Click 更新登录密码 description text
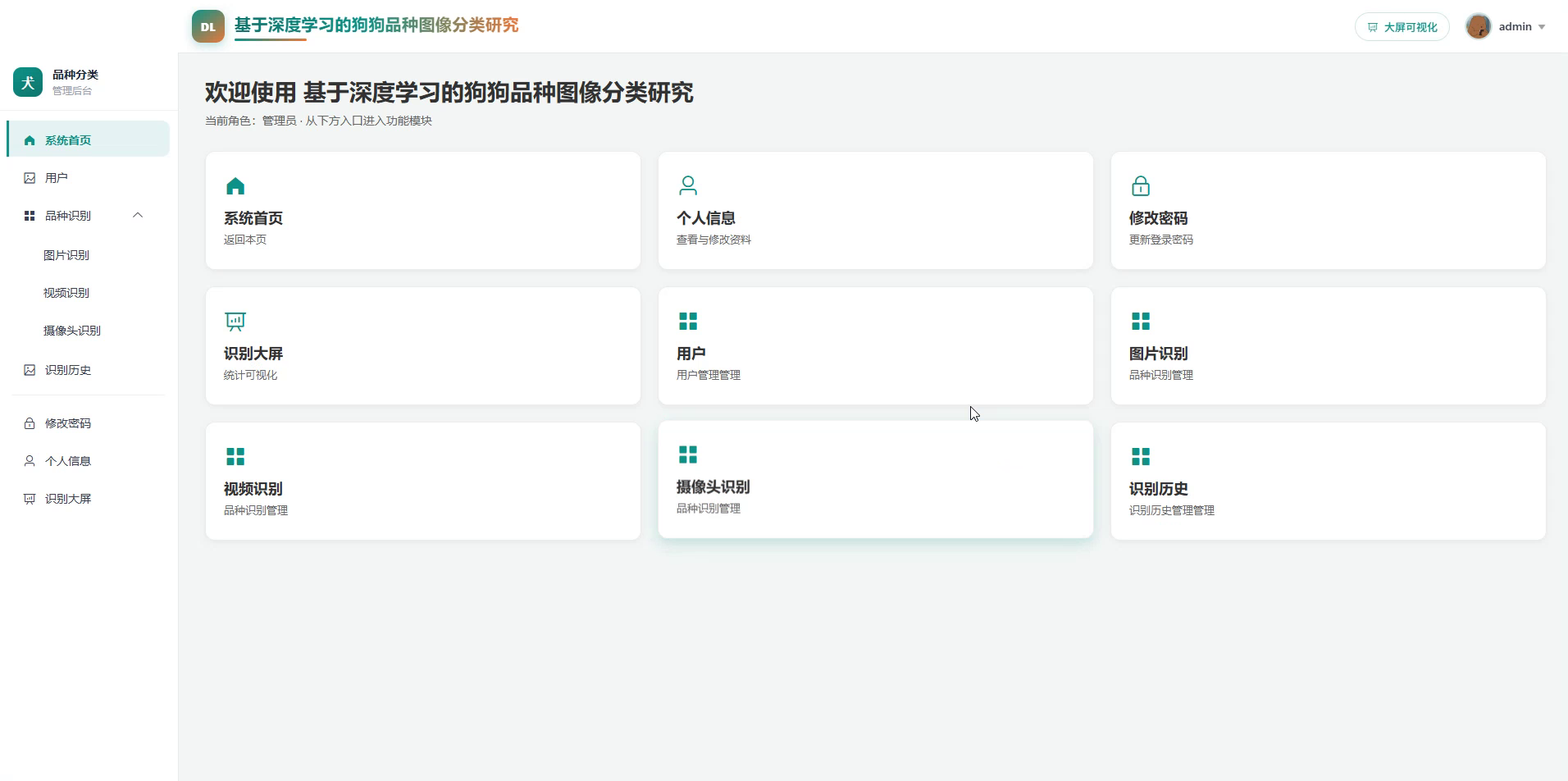 click(x=1161, y=240)
